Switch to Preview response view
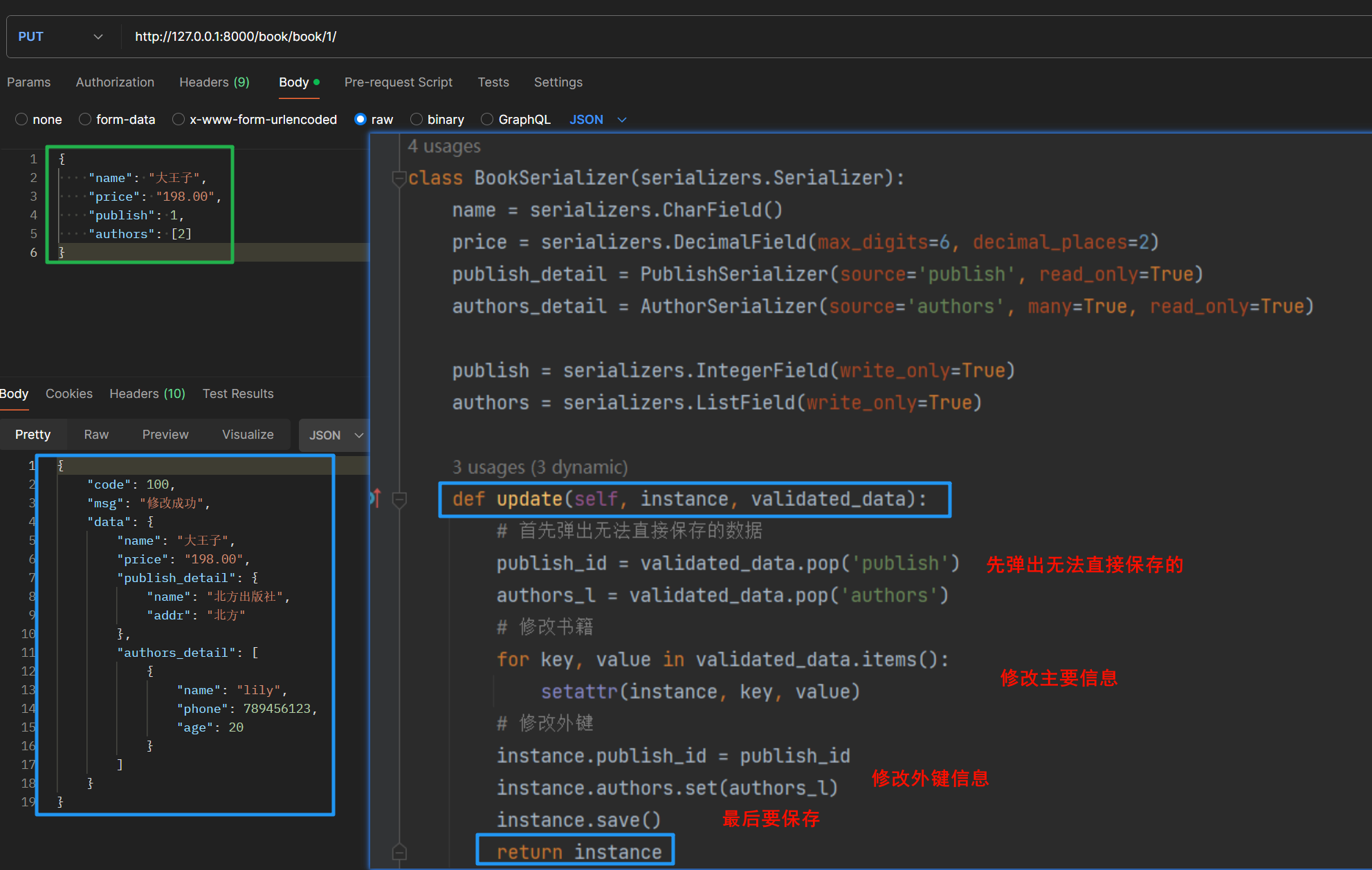The height and width of the screenshot is (870, 1372). tap(165, 435)
